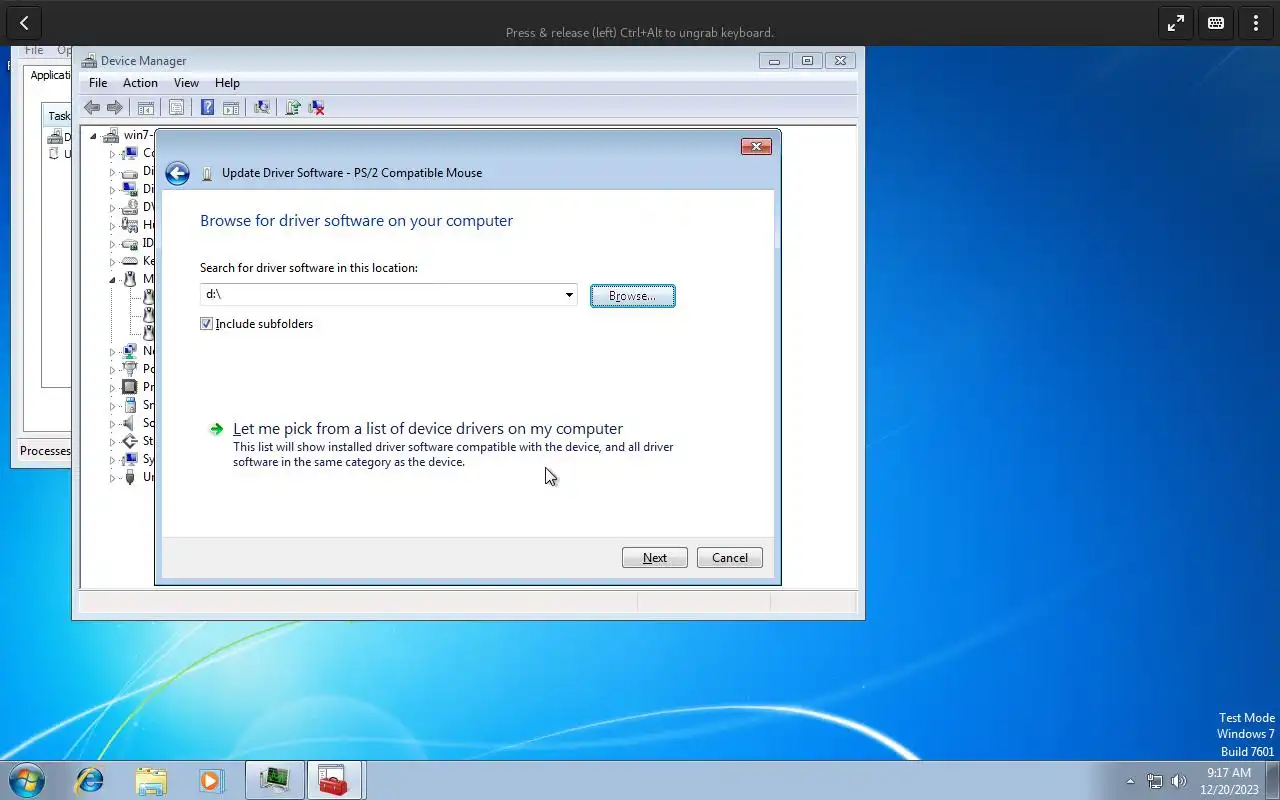Click the Uninstall toolbar icon with red X
Image resolution: width=1280 pixels, height=800 pixels.
[317, 107]
